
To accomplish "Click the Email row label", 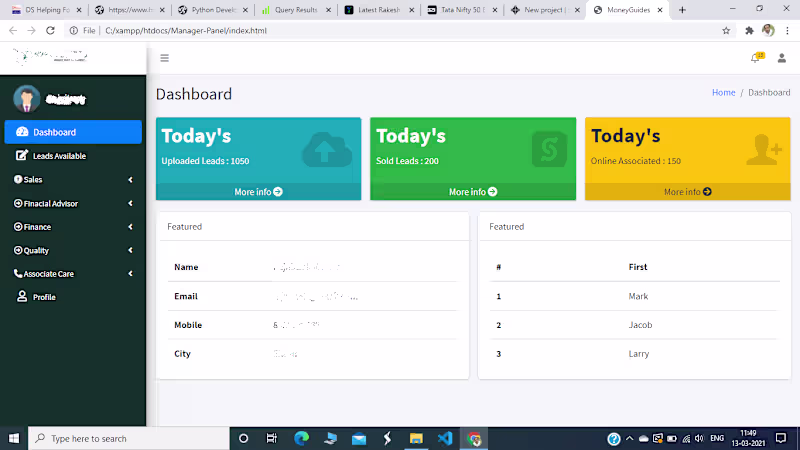I will tap(186, 296).
